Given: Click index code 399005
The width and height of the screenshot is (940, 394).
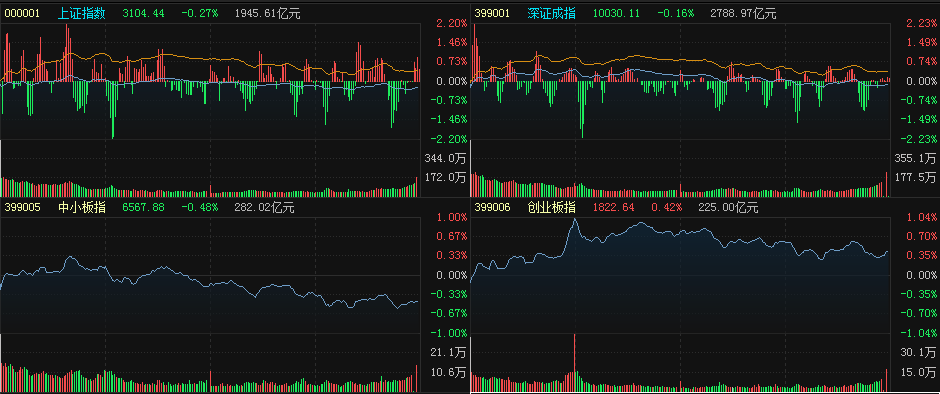Looking at the screenshot, I should pos(22,207).
